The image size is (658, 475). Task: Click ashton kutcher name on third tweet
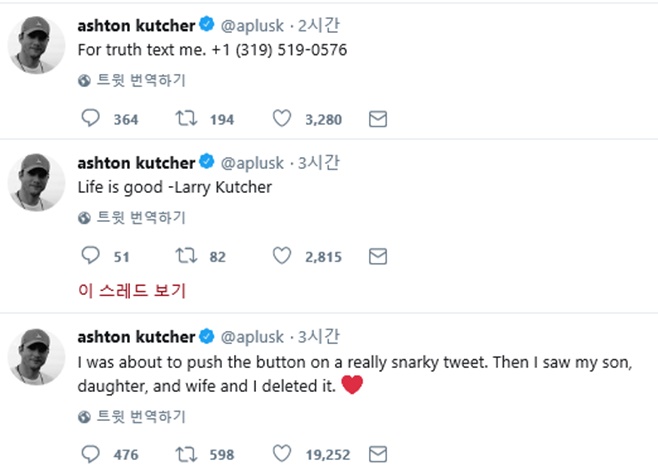pyautogui.click(x=136, y=335)
